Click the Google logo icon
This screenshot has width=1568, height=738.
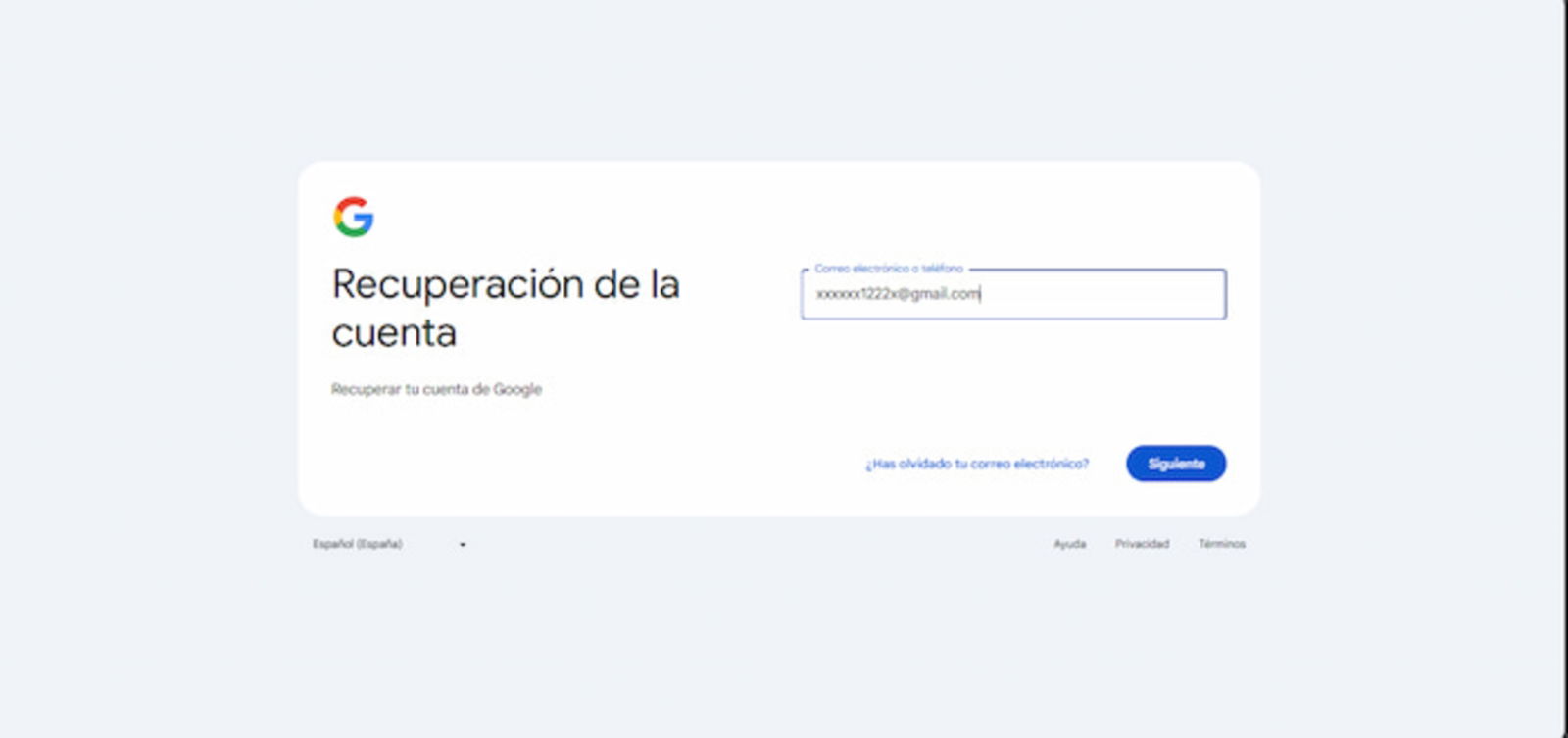click(354, 217)
